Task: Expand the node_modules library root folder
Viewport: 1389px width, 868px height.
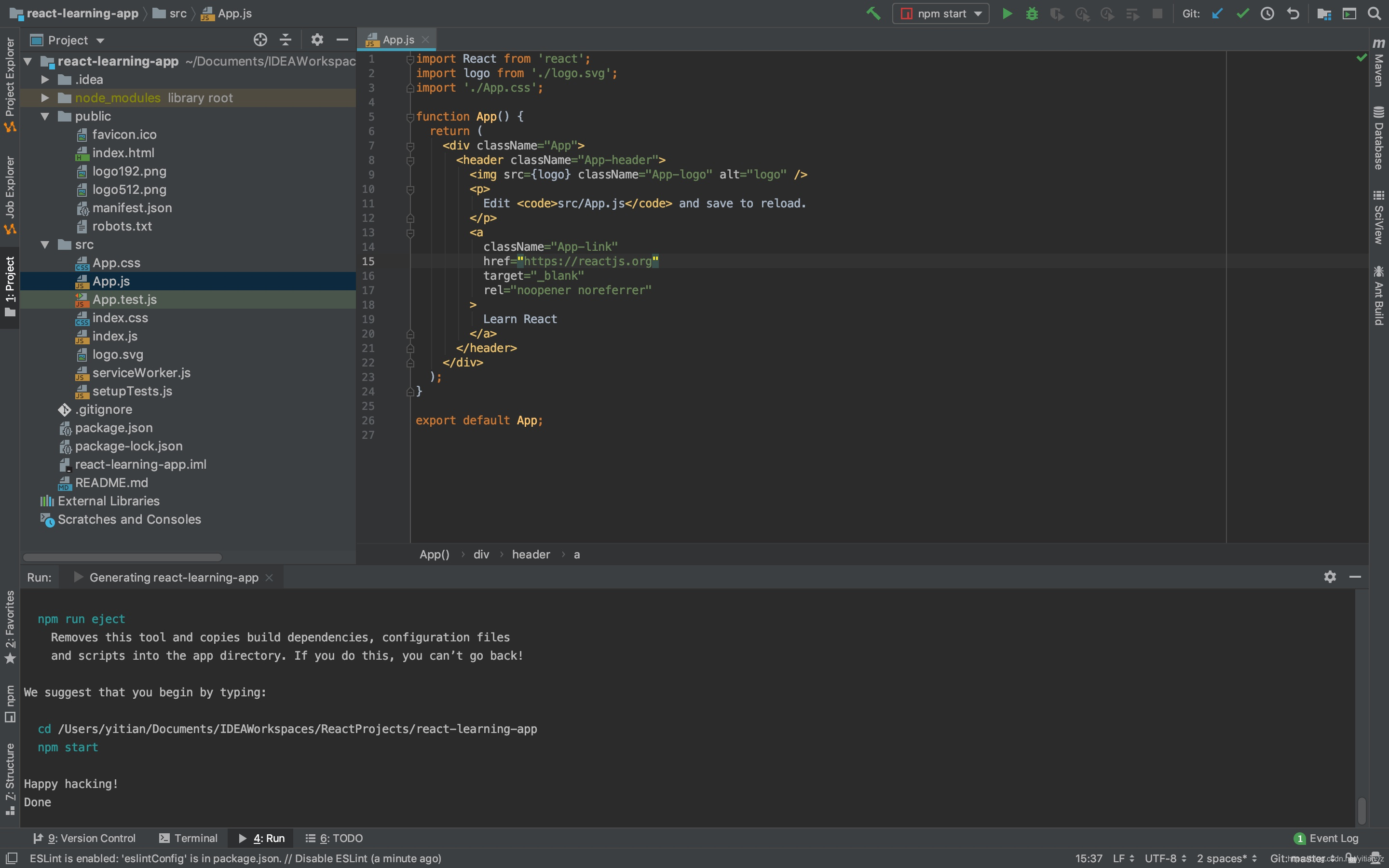Action: pos(45,97)
